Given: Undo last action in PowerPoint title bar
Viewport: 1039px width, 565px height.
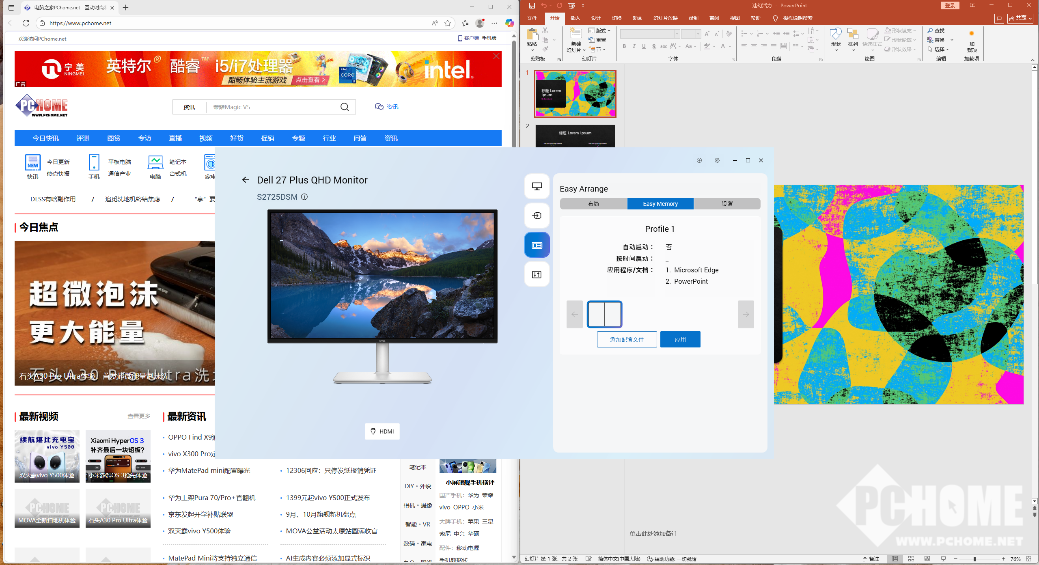Looking at the screenshot, I should coord(543,5).
